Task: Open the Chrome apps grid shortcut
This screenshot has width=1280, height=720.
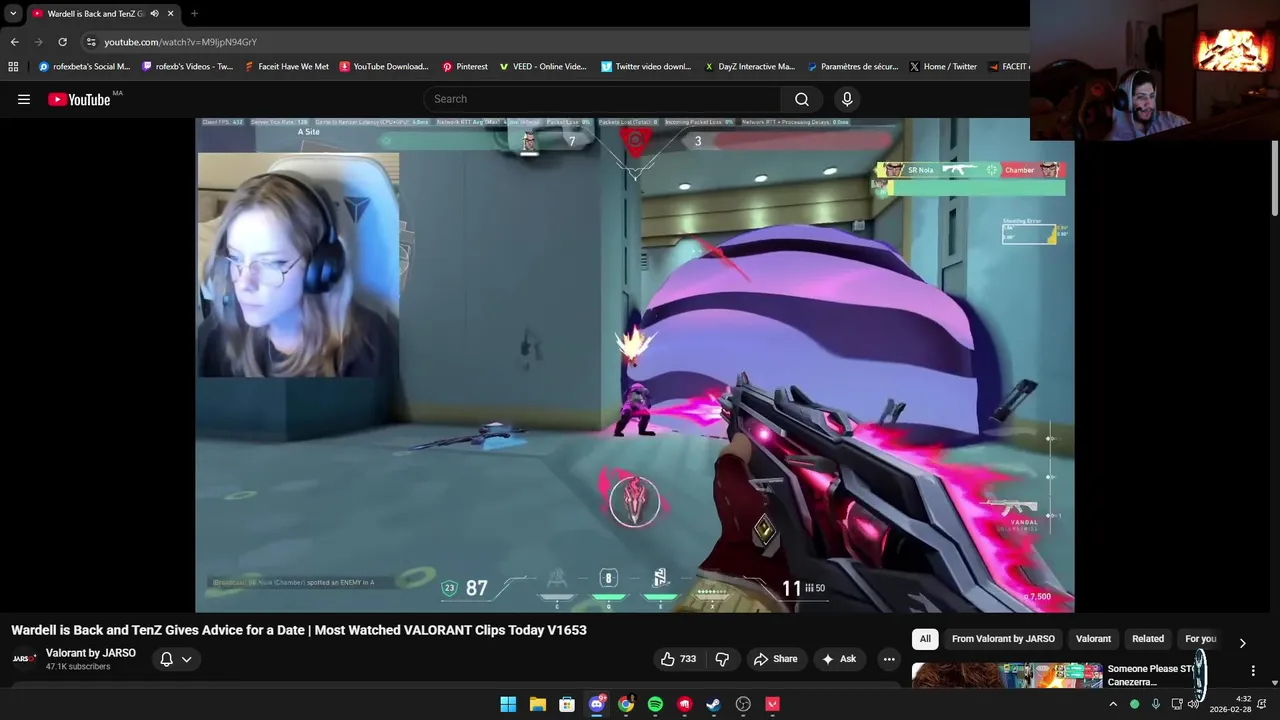Action: click(x=13, y=67)
